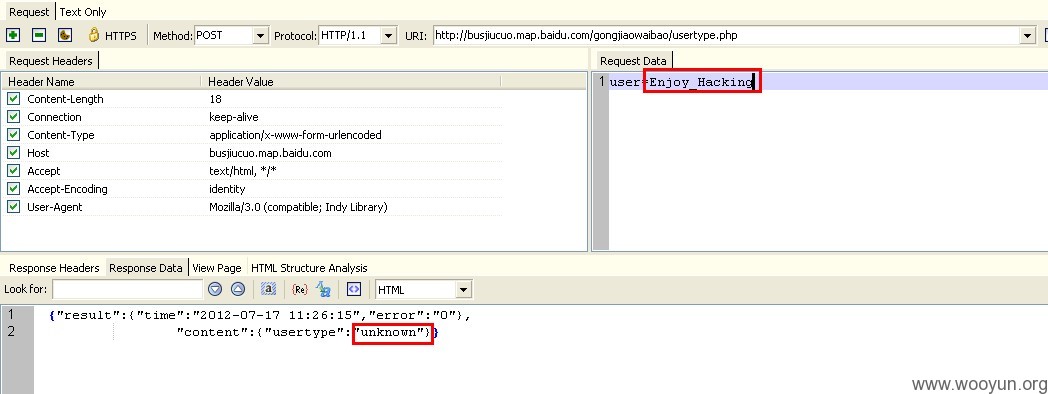1048x394 pixels.
Task: Select the Accept value 'text/html, */*'
Action: point(243,171)
